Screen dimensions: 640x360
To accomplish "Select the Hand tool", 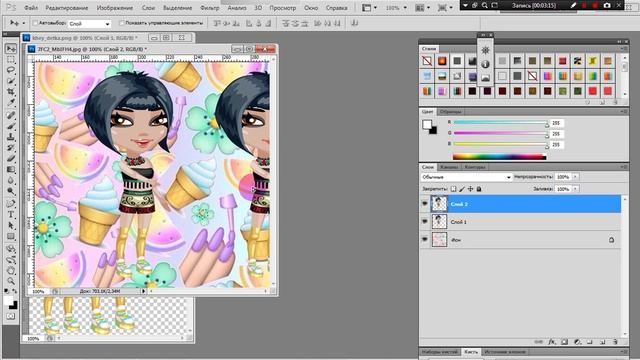I will 11,270.
